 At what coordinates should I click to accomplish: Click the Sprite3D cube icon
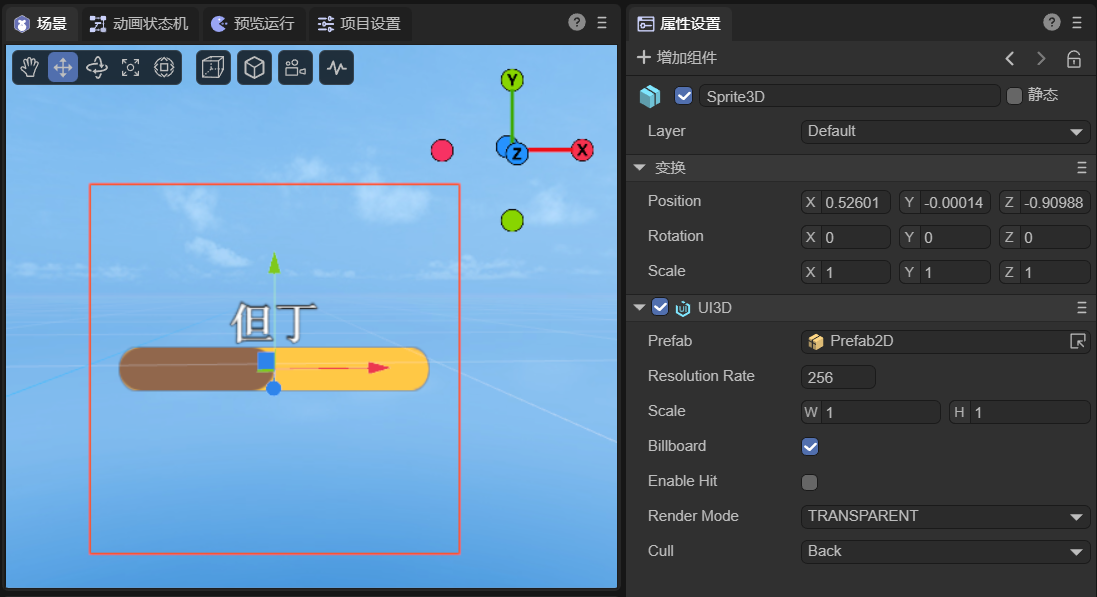click(650, 96)
